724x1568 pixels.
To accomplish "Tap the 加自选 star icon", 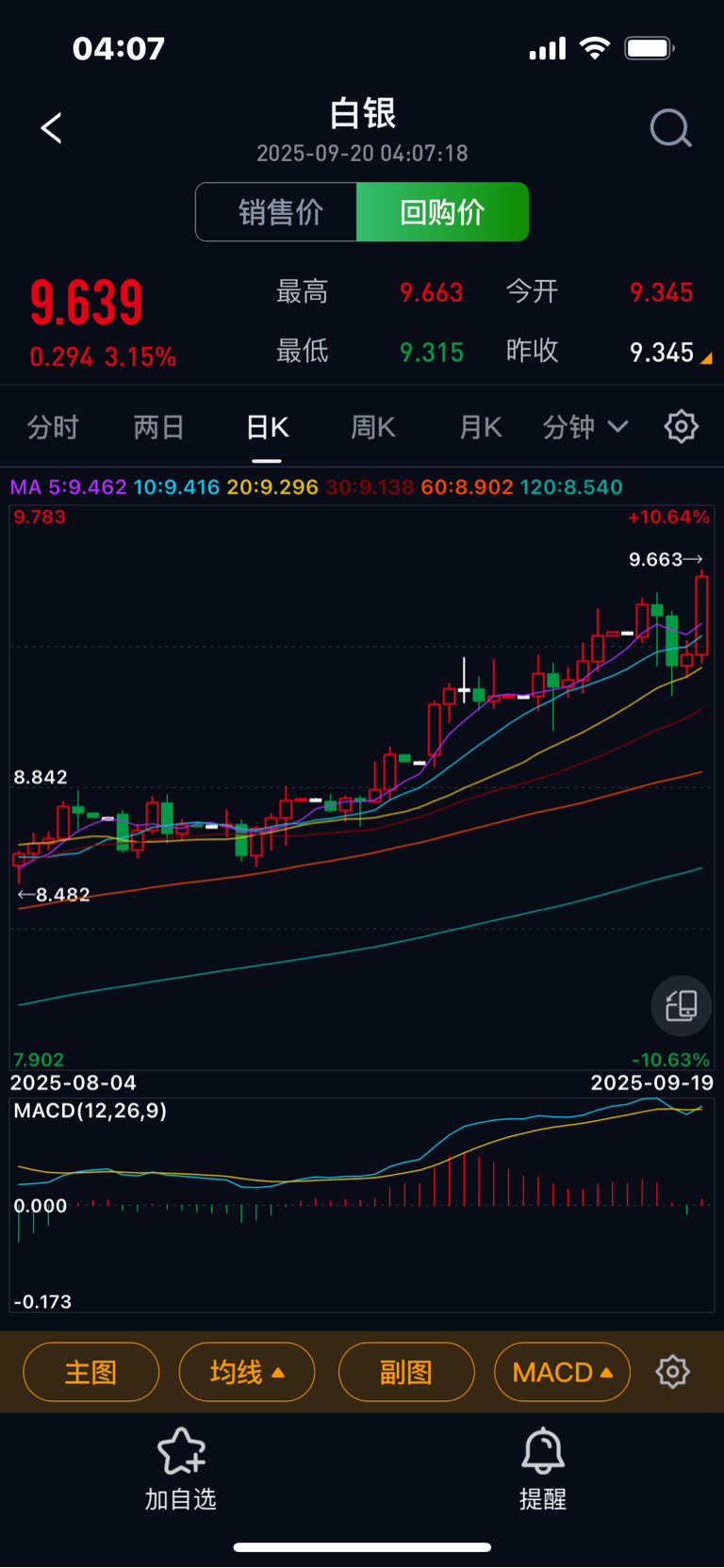I will 181,1451.
